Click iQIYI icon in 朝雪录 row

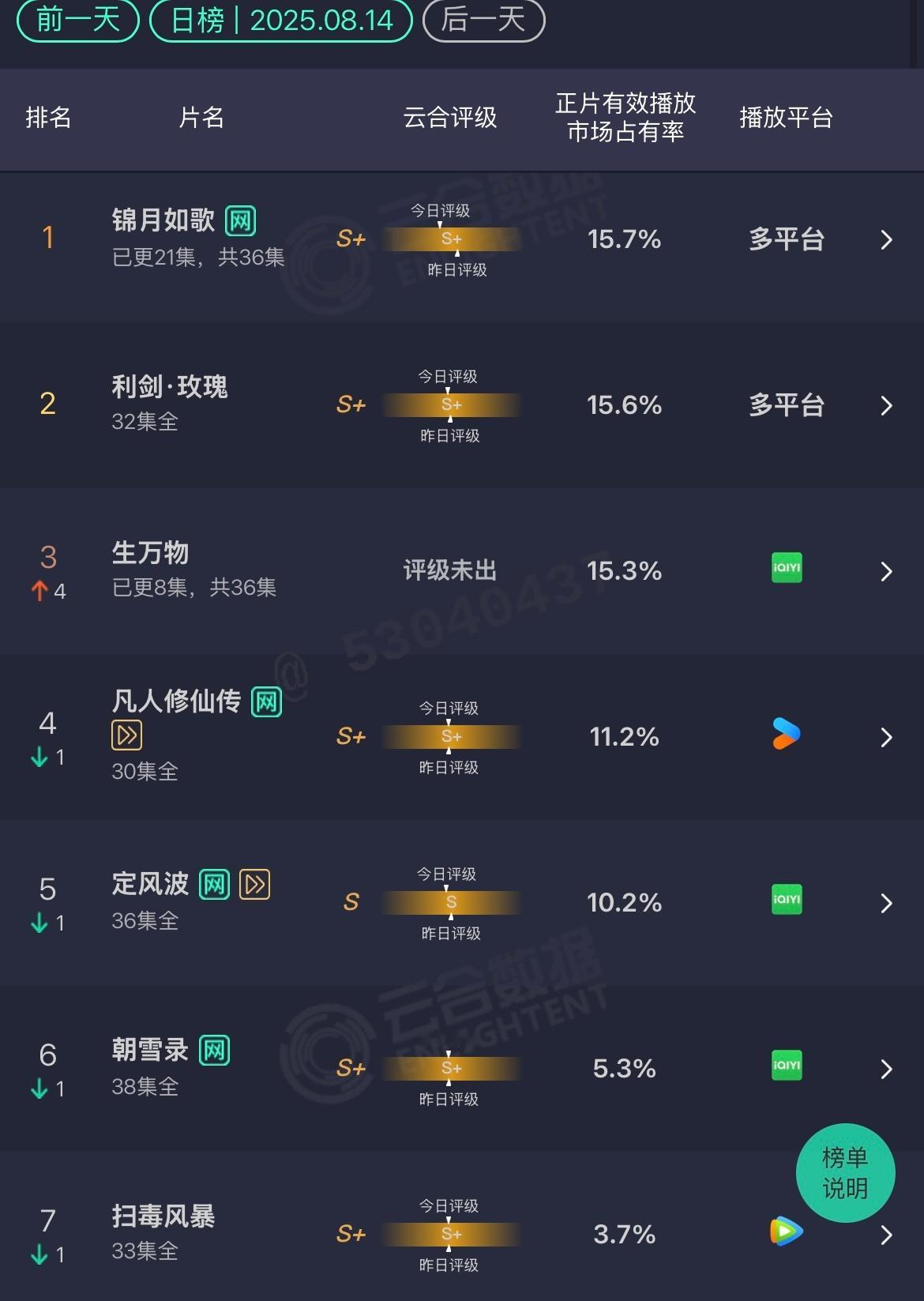click(x=787, y=1066)
